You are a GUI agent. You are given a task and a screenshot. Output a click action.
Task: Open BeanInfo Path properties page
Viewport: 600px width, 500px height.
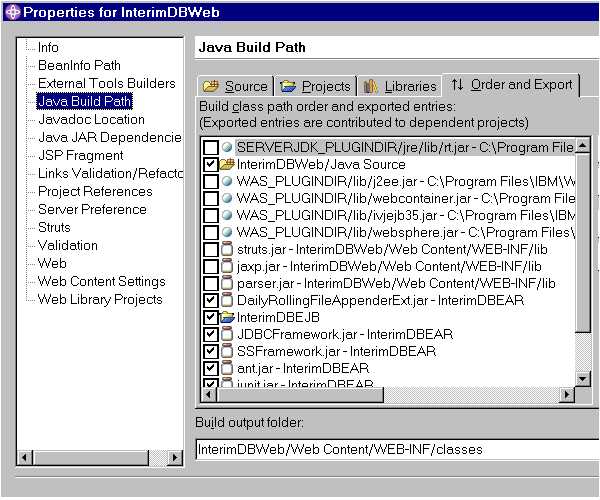pos(79,65)
